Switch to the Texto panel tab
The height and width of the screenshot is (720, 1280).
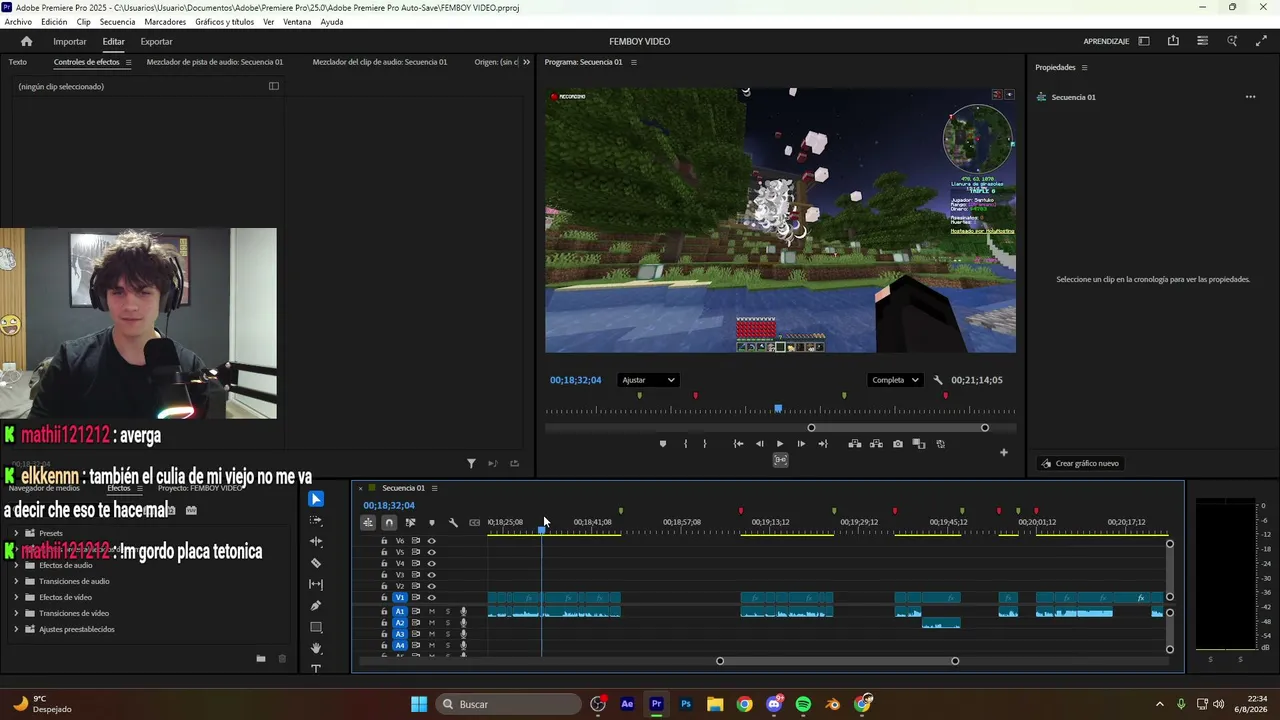pos(18,62)
